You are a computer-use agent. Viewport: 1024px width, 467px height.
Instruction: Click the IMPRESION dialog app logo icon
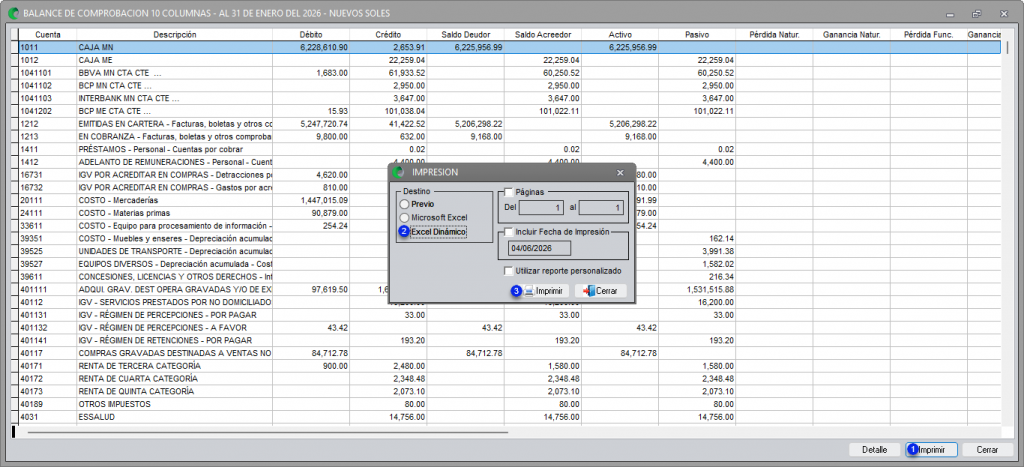399,172
